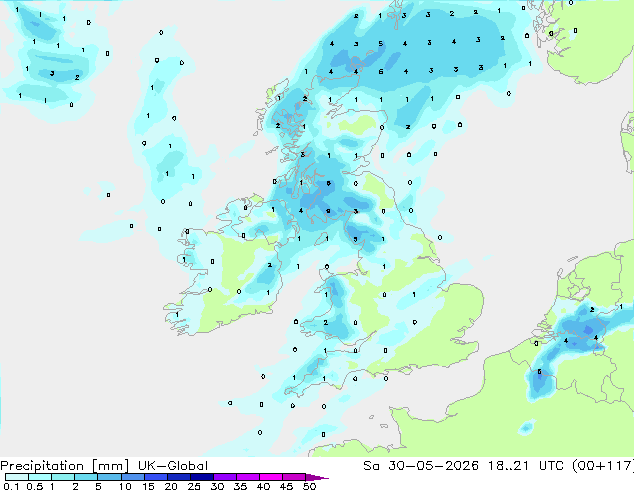Click the '20' legend scale label
The image size is (634, 490).
tap(171, 486)
